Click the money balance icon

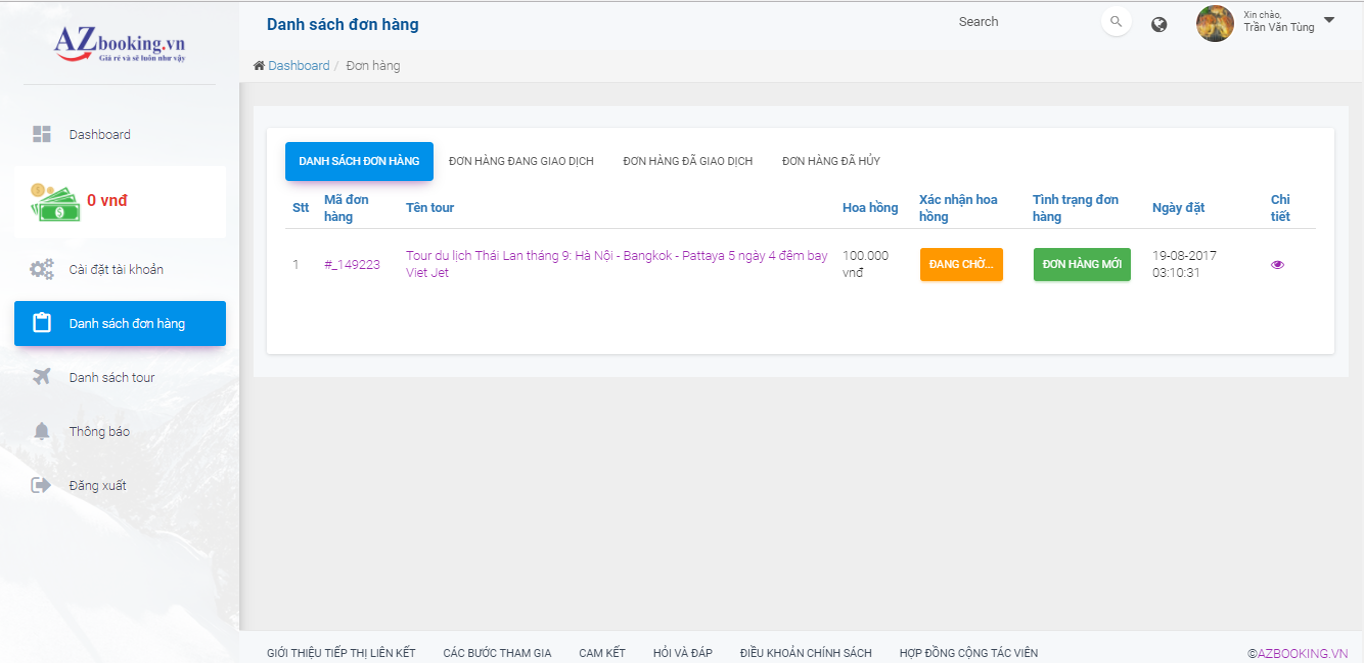54,201
